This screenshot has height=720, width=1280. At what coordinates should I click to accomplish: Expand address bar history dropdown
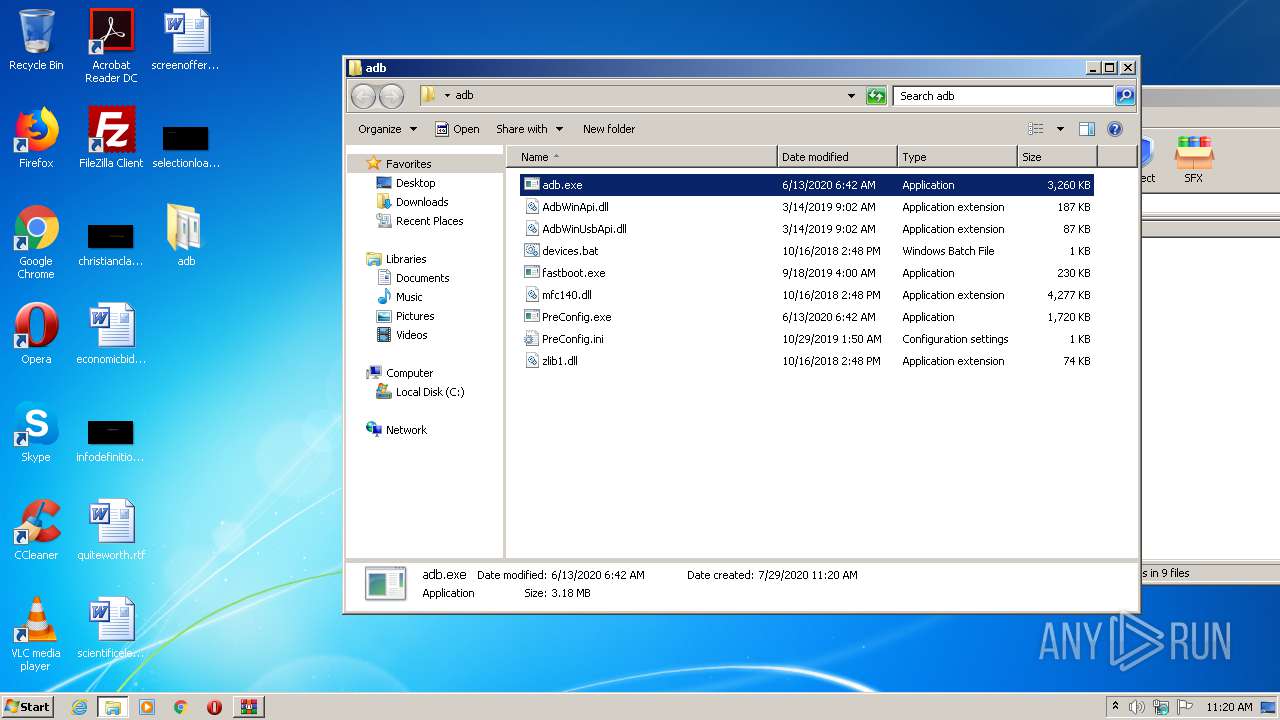(851, 96)
